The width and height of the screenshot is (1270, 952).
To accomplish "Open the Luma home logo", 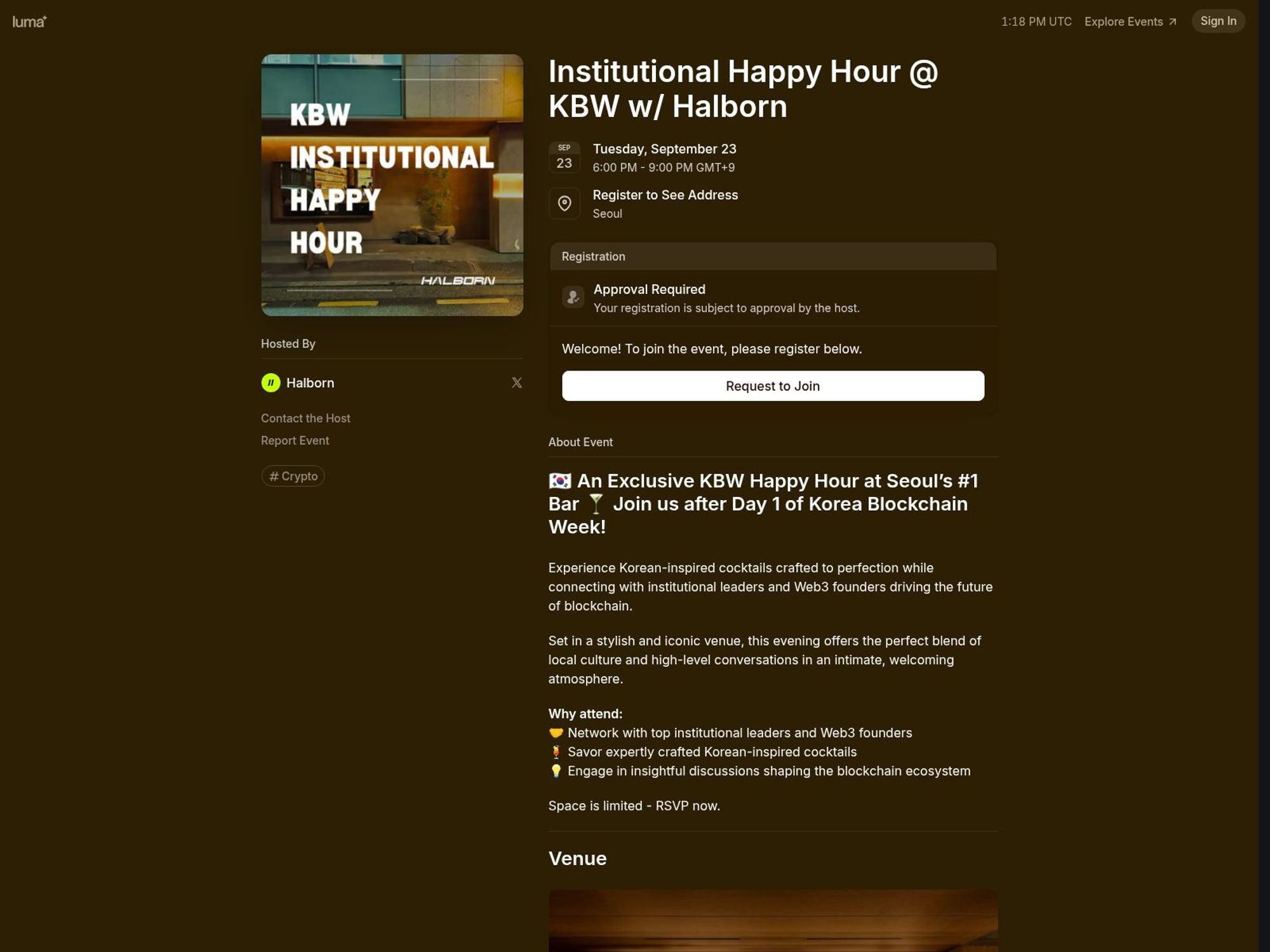I will click(29, 22).
